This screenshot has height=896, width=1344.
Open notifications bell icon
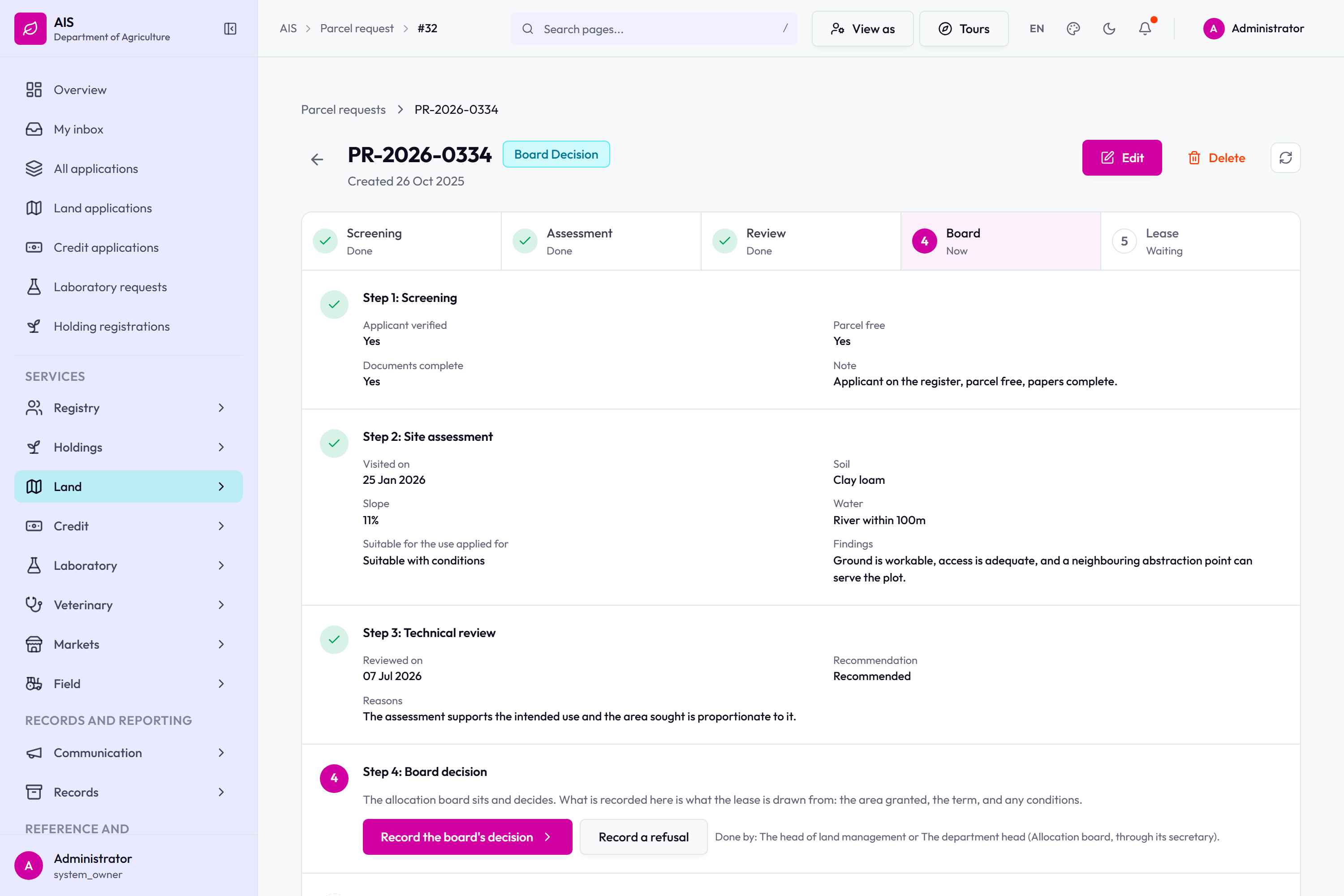click(x=1145, y=29)
